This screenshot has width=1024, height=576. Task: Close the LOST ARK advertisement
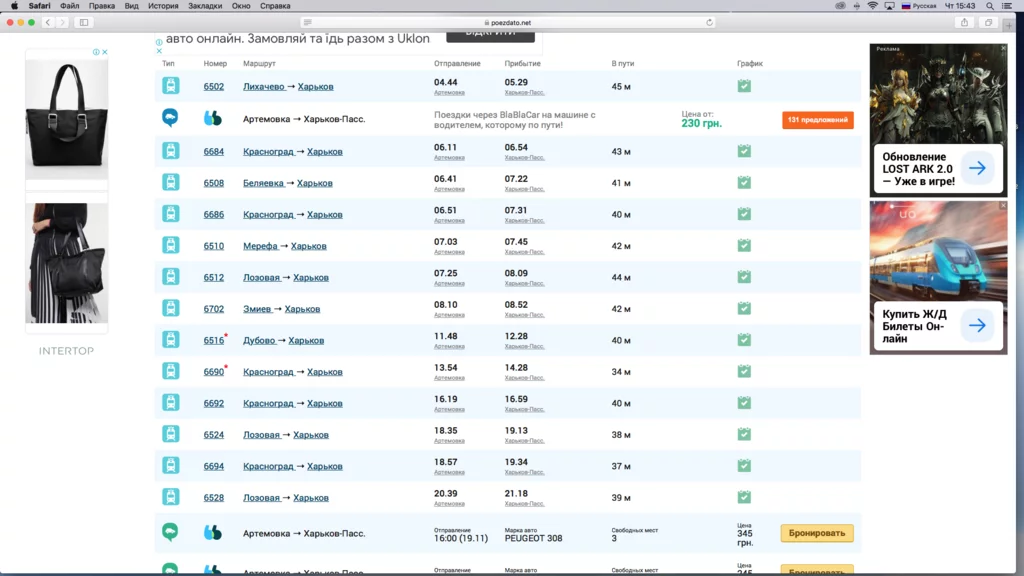coord(1003,48)
